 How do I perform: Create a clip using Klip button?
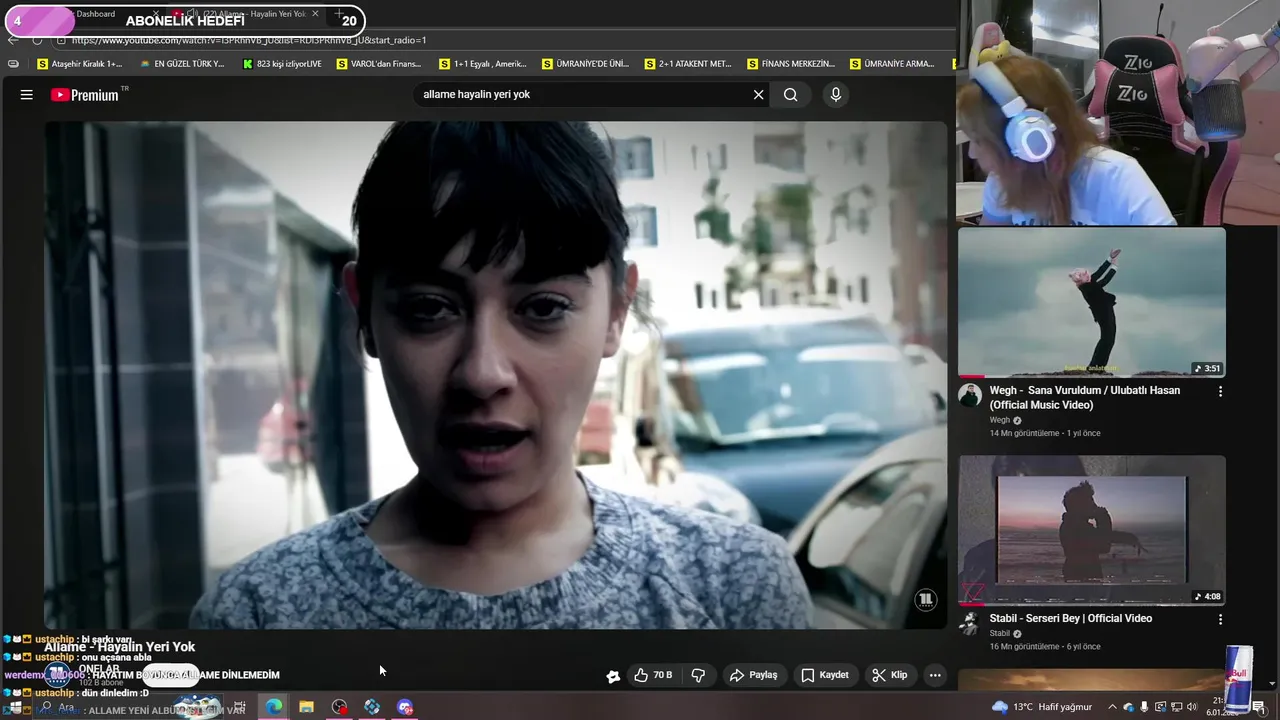[890, 675]
